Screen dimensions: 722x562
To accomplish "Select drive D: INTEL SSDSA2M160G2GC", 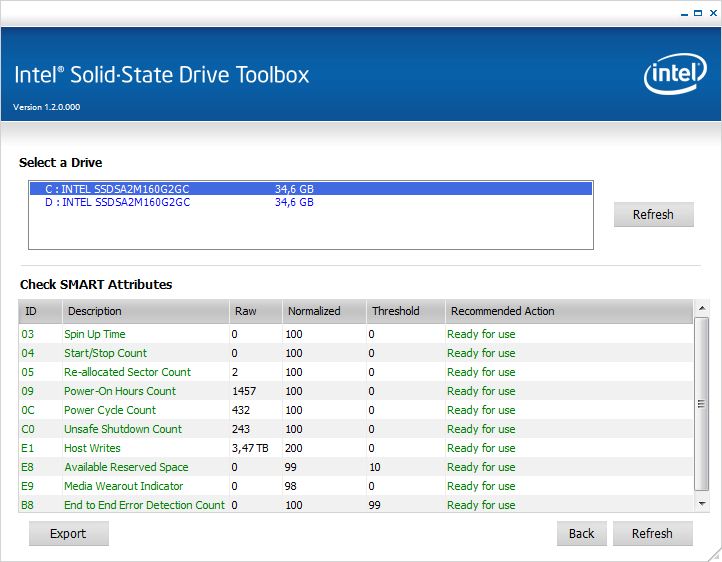I will pos(311,202).
